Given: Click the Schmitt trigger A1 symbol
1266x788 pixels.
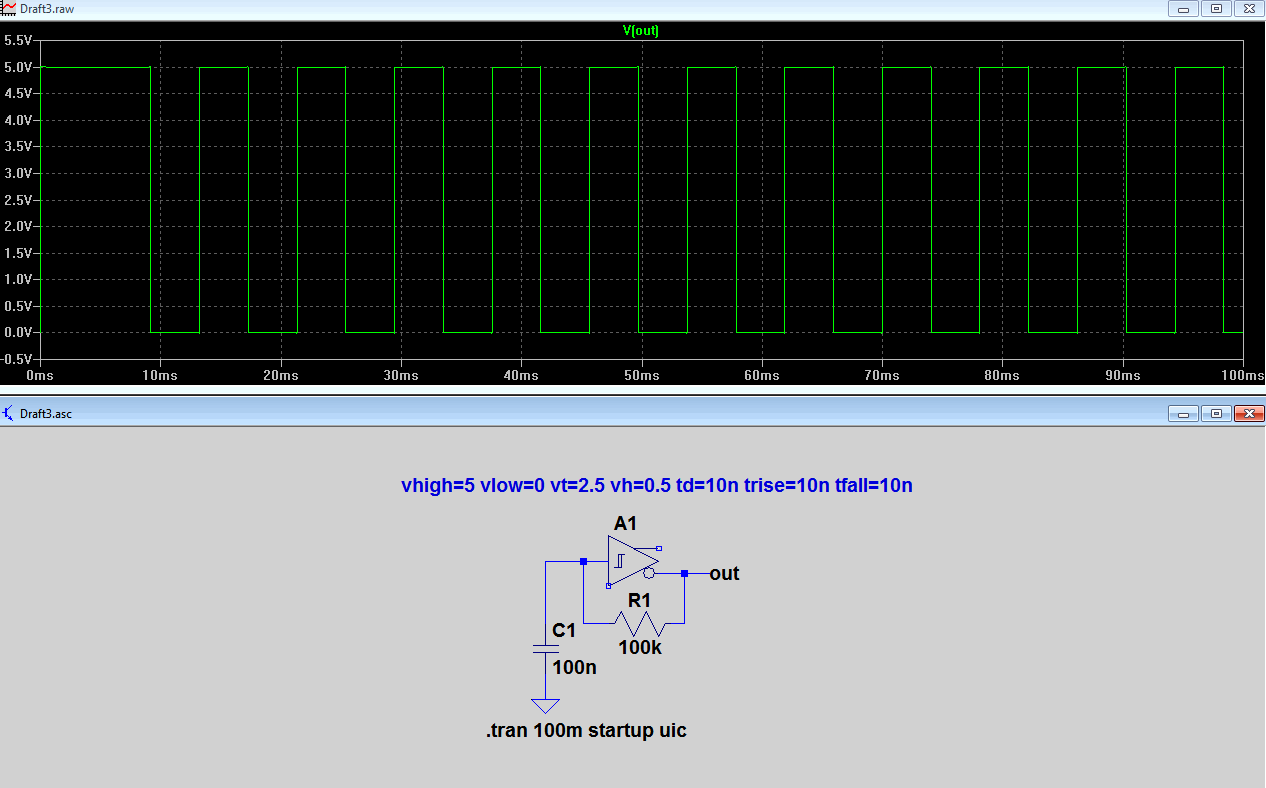Looking at the screenshot, I should [632, 561].
